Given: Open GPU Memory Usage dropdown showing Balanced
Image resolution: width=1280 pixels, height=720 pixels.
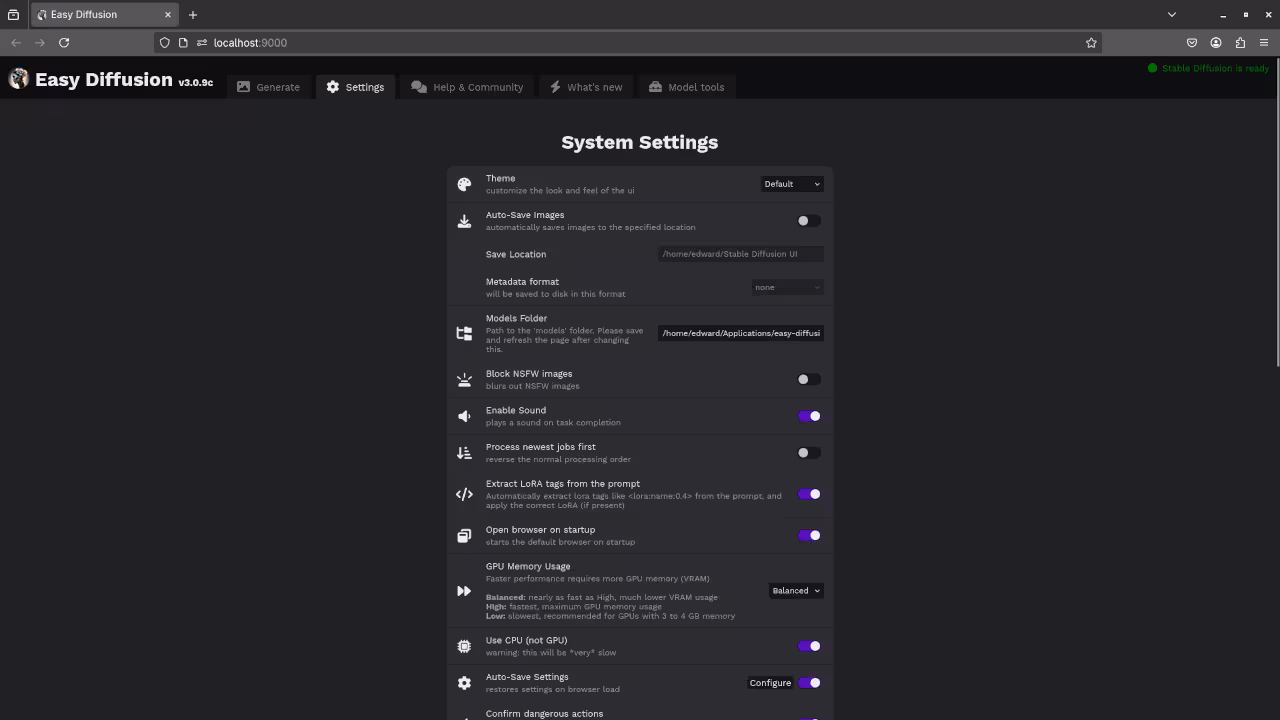Looking at the screenshot, I should click(796, 591).
